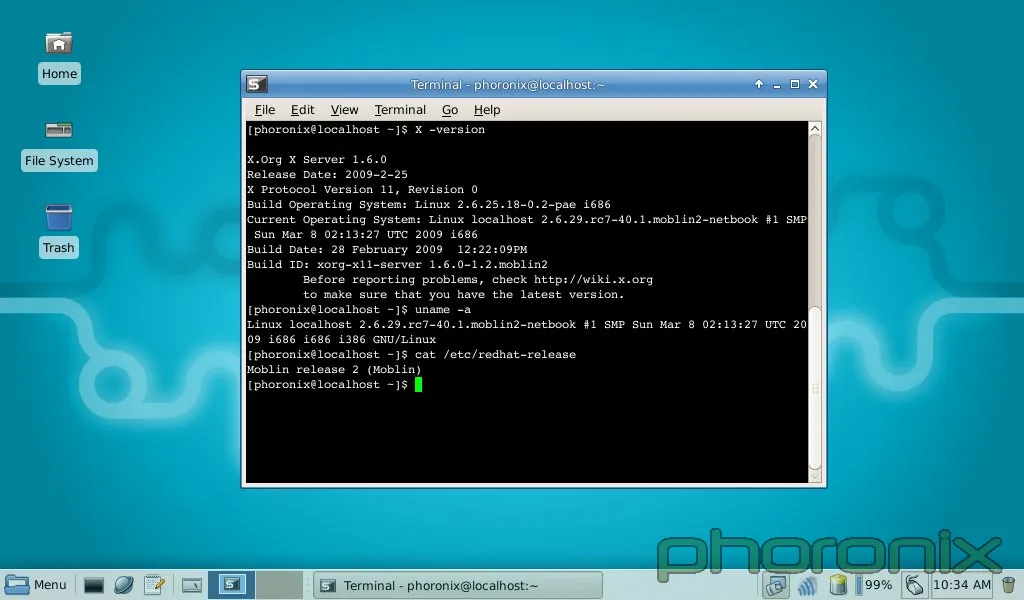Open the Help menu in Terminal
The height and width of the screenshot is (600, 1024).
487,110
